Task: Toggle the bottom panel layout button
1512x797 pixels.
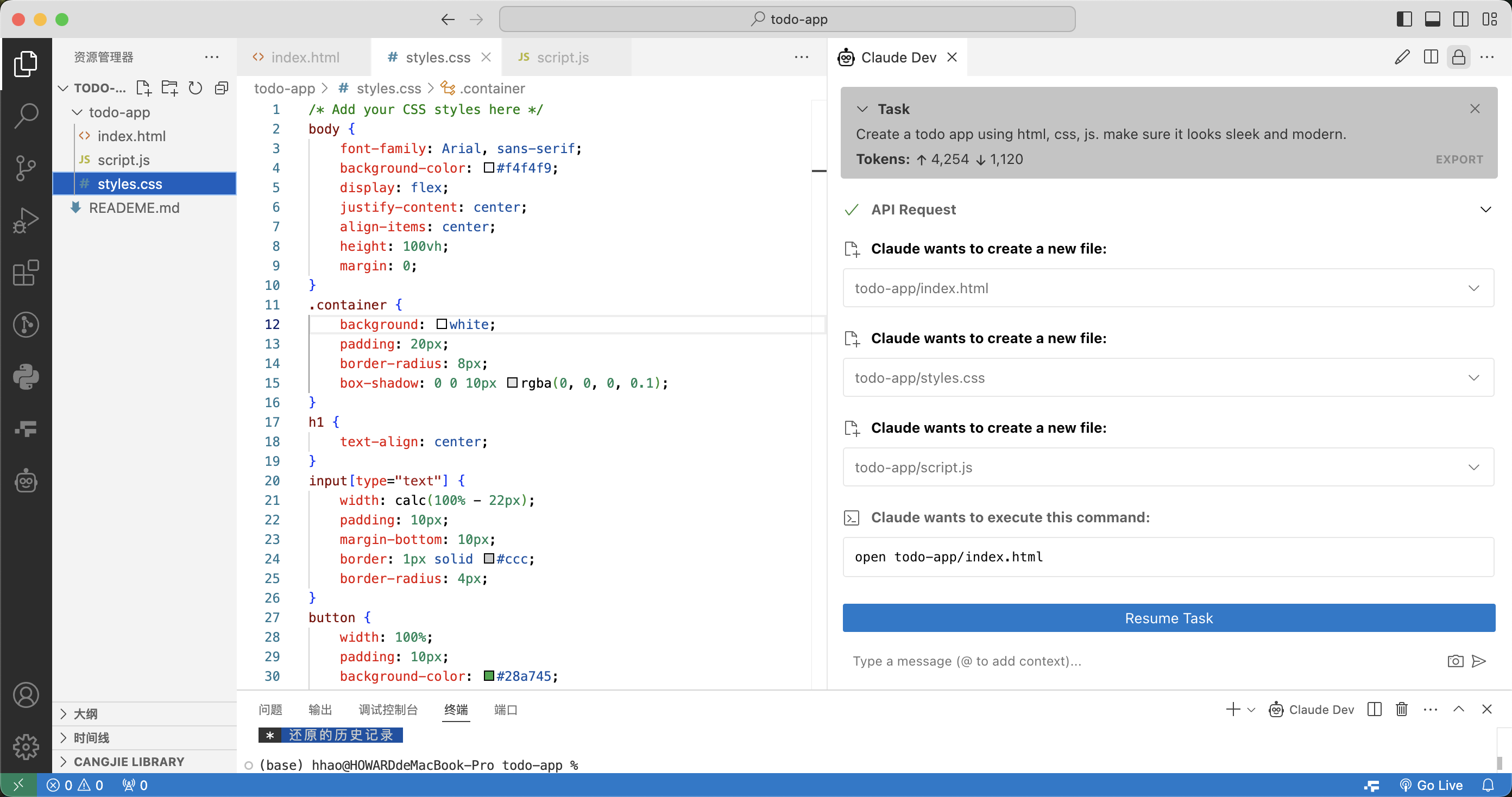Action: tap(1433, 20)
